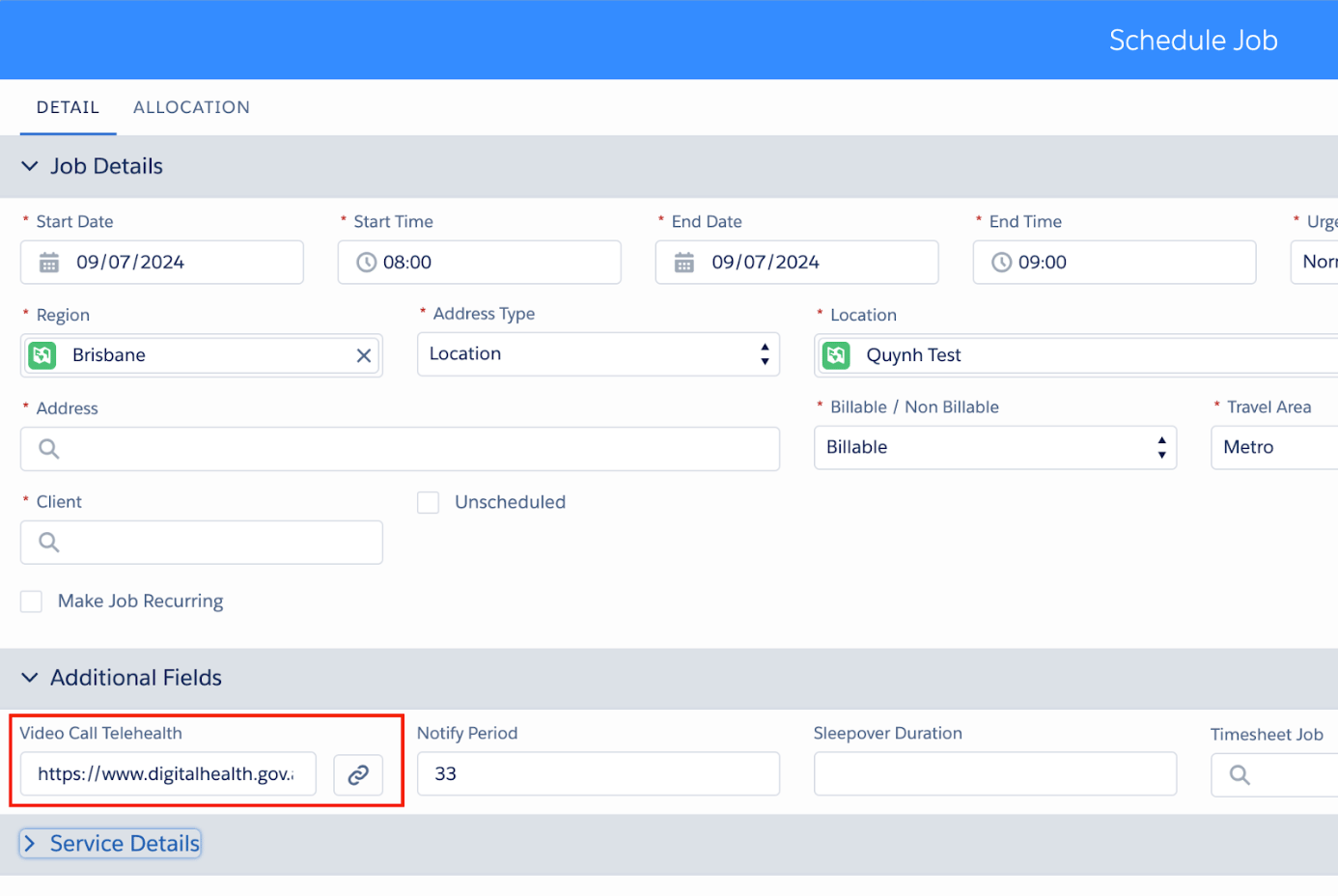Click the Schedule Job header title

tap(1193, 41)
